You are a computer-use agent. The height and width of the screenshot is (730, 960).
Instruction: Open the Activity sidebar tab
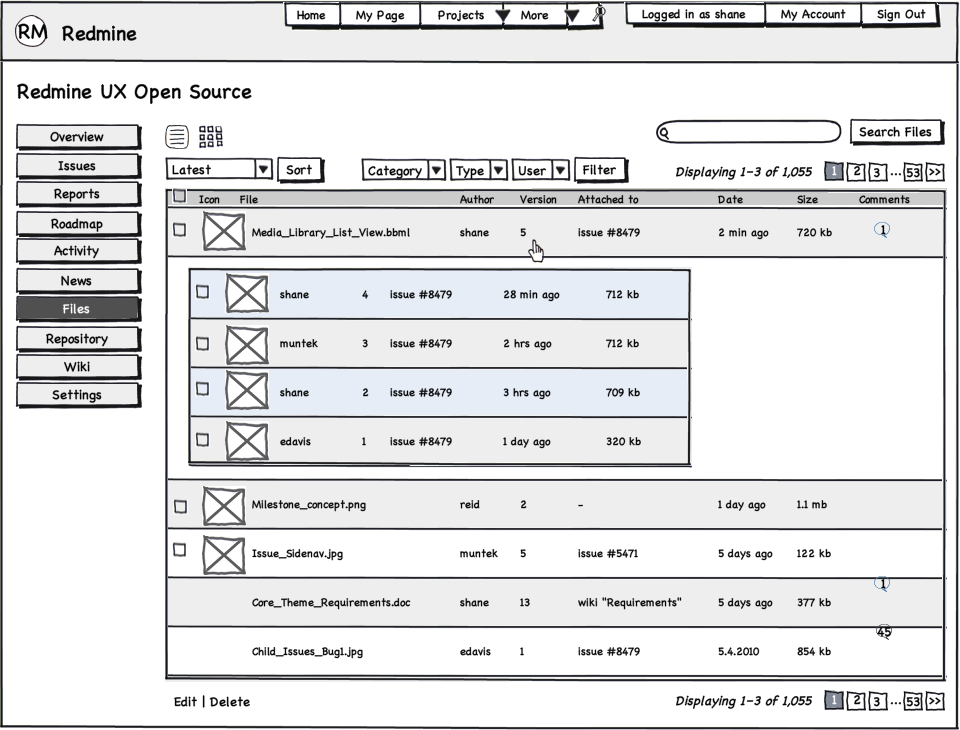point(77,250)
